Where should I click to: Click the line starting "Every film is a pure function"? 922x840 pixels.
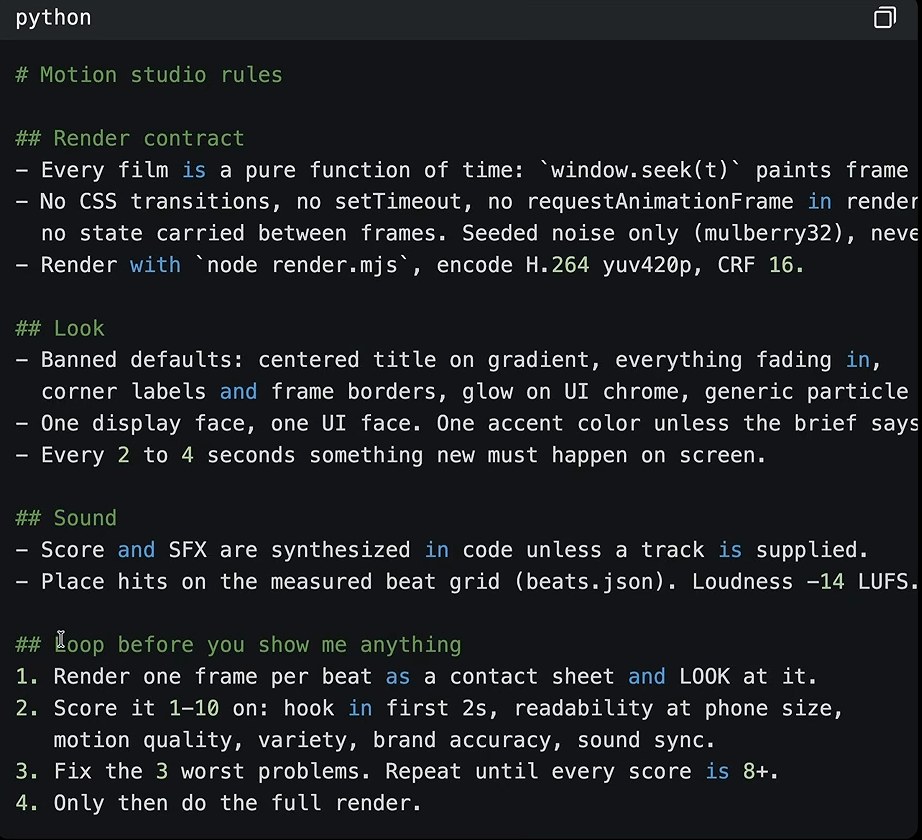point(462,170)
